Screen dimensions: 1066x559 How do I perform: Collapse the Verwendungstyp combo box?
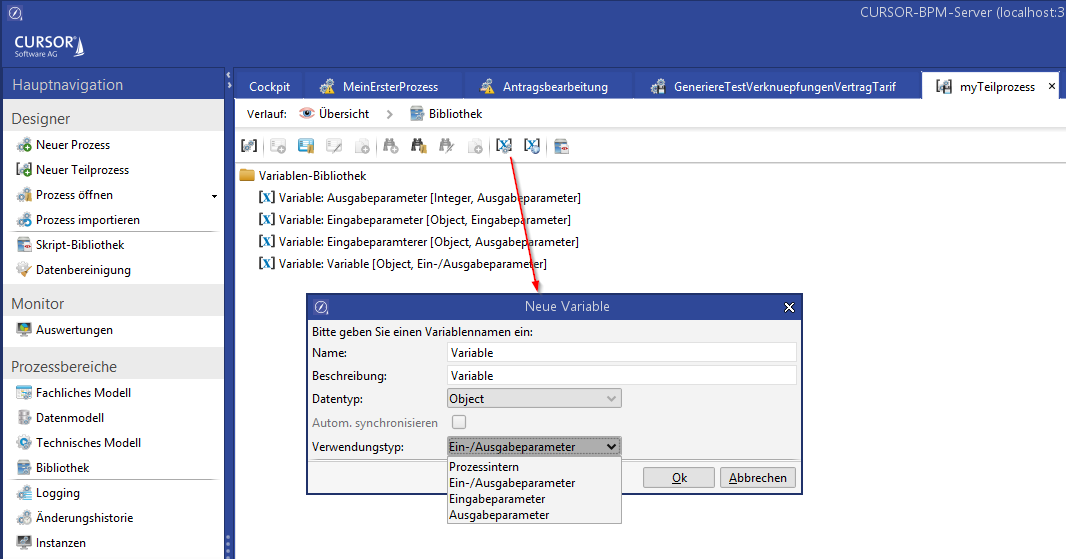coord(612,447)
